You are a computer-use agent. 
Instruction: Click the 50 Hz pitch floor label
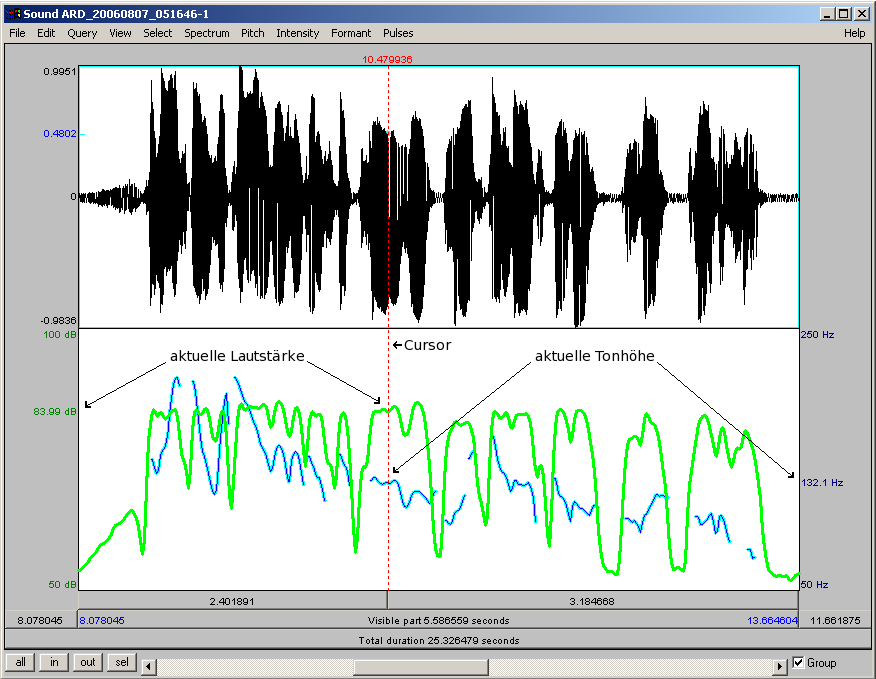click(x=815, y=585)
